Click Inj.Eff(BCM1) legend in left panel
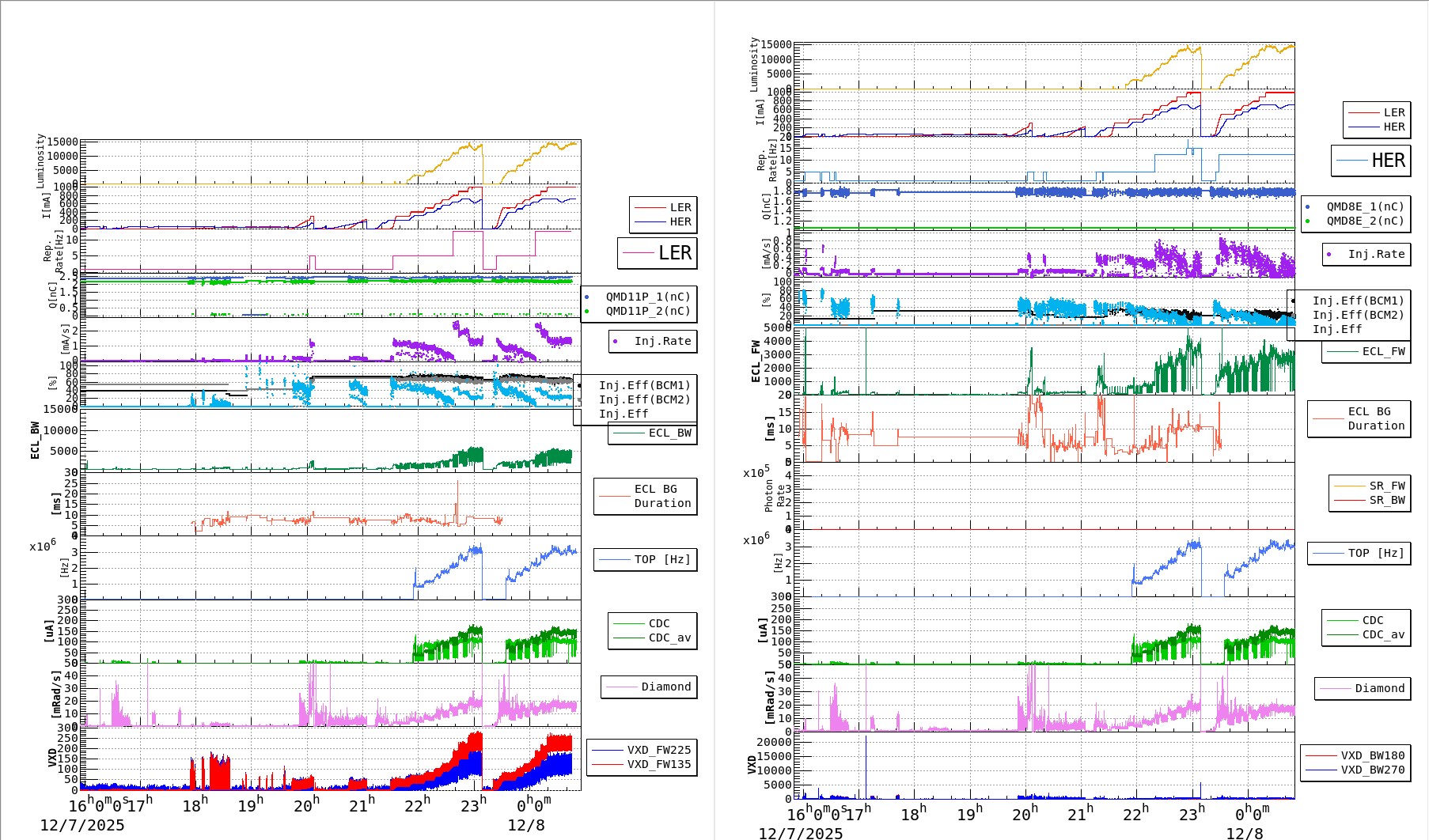1429x840 pixels. (x=644, y=385)
